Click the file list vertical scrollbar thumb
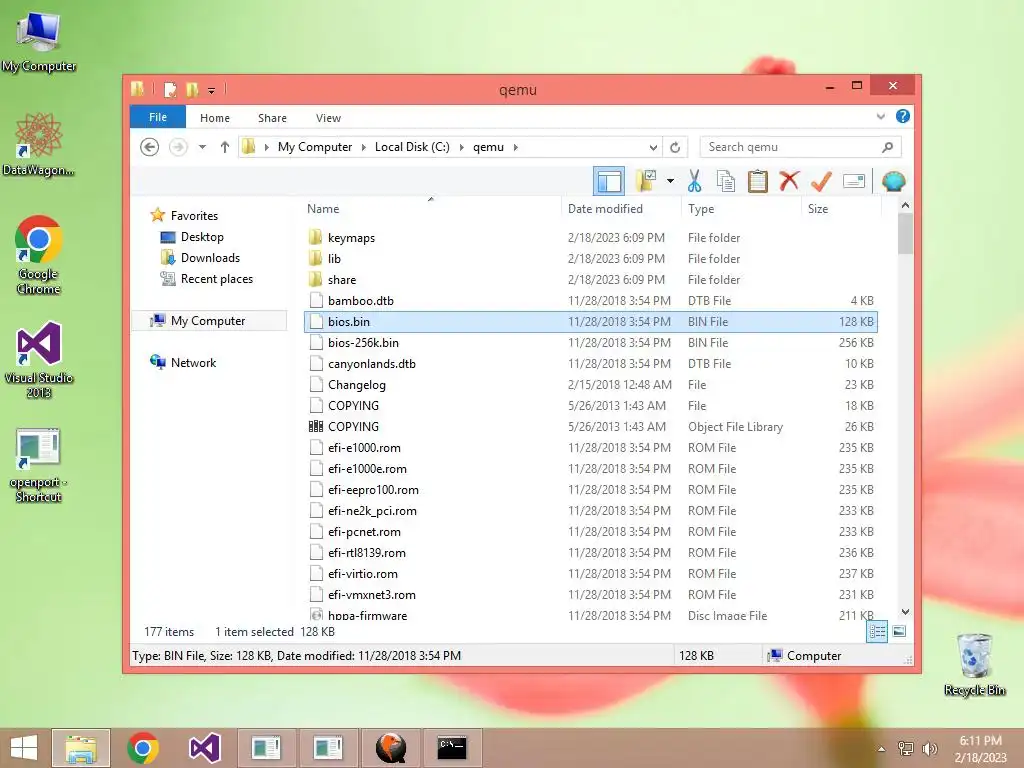The image size is (1024, 768). click(905, 233)
